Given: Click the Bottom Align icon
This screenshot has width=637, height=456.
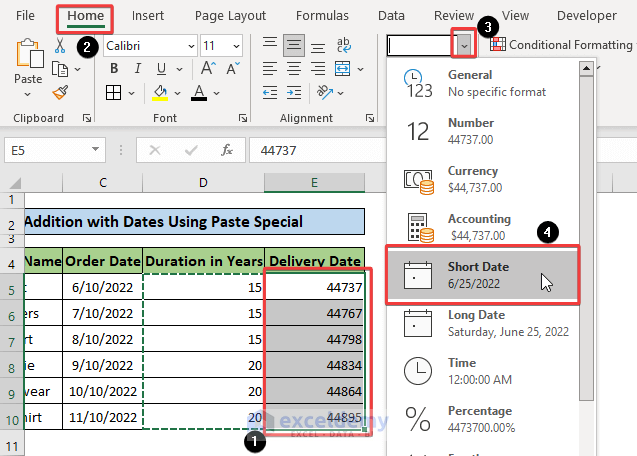Looking at the screenshot, I should [x=318, y=48].
